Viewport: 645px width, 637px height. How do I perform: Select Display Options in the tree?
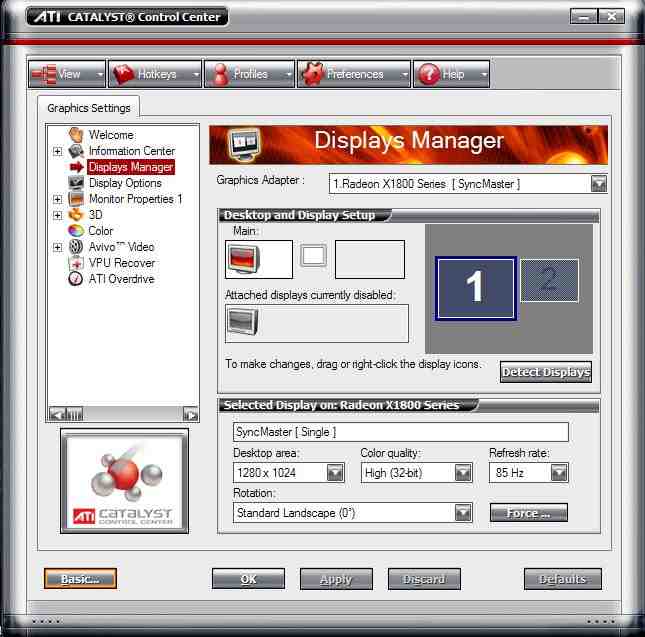(x=125, y=183)
